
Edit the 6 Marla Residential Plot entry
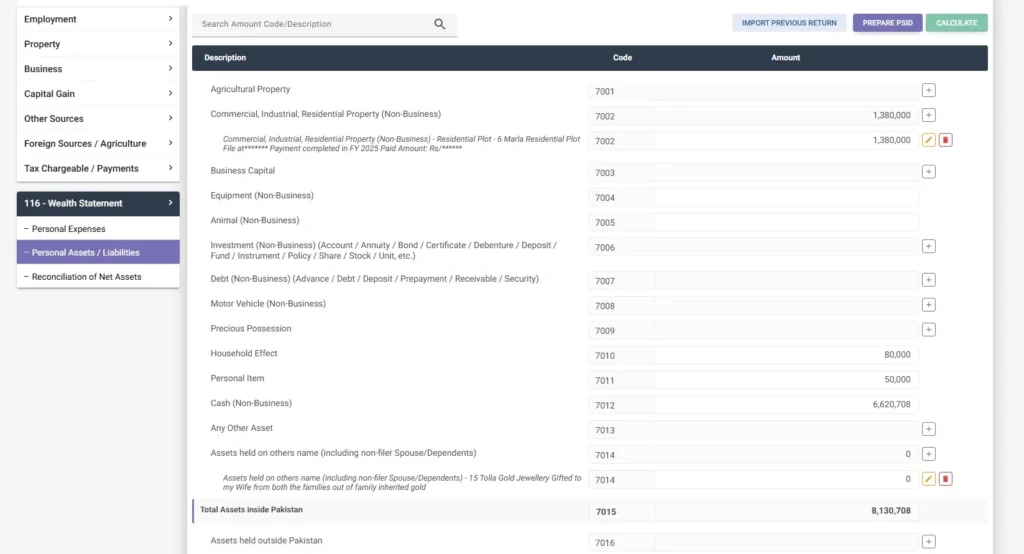point(928,140)
